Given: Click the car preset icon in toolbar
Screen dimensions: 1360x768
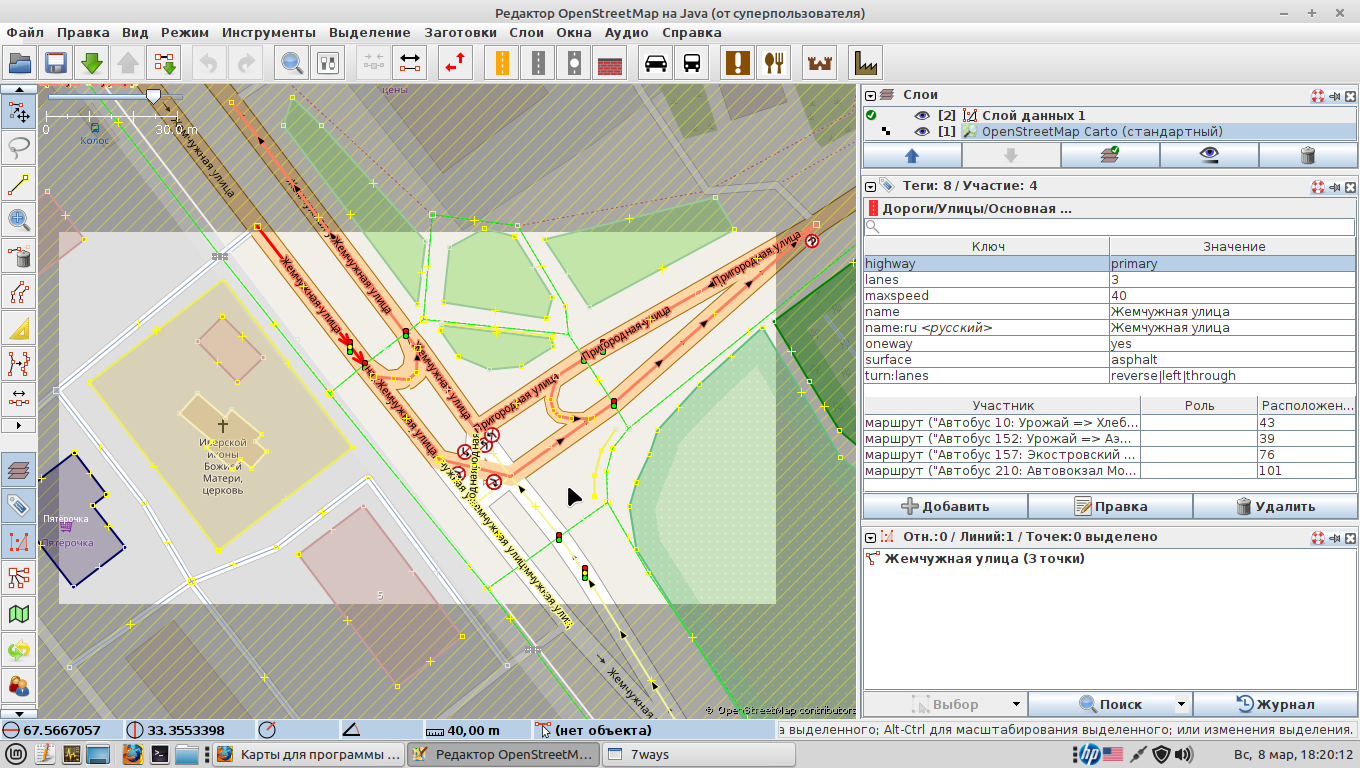Looking at the screenshot, I should click(x=656, y=63).
